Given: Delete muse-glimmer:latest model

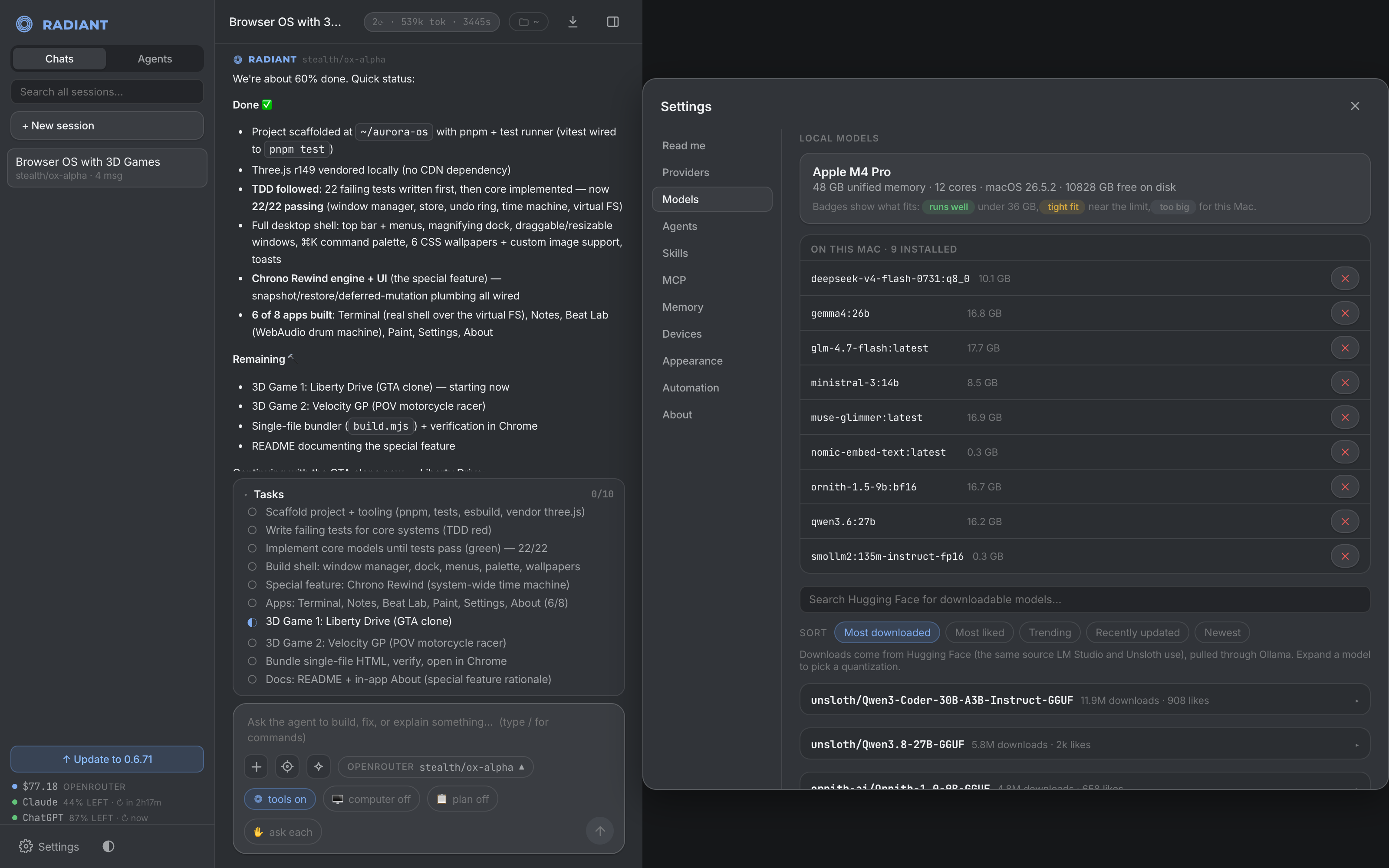Looking at the screenshot, I should 1345,418.
